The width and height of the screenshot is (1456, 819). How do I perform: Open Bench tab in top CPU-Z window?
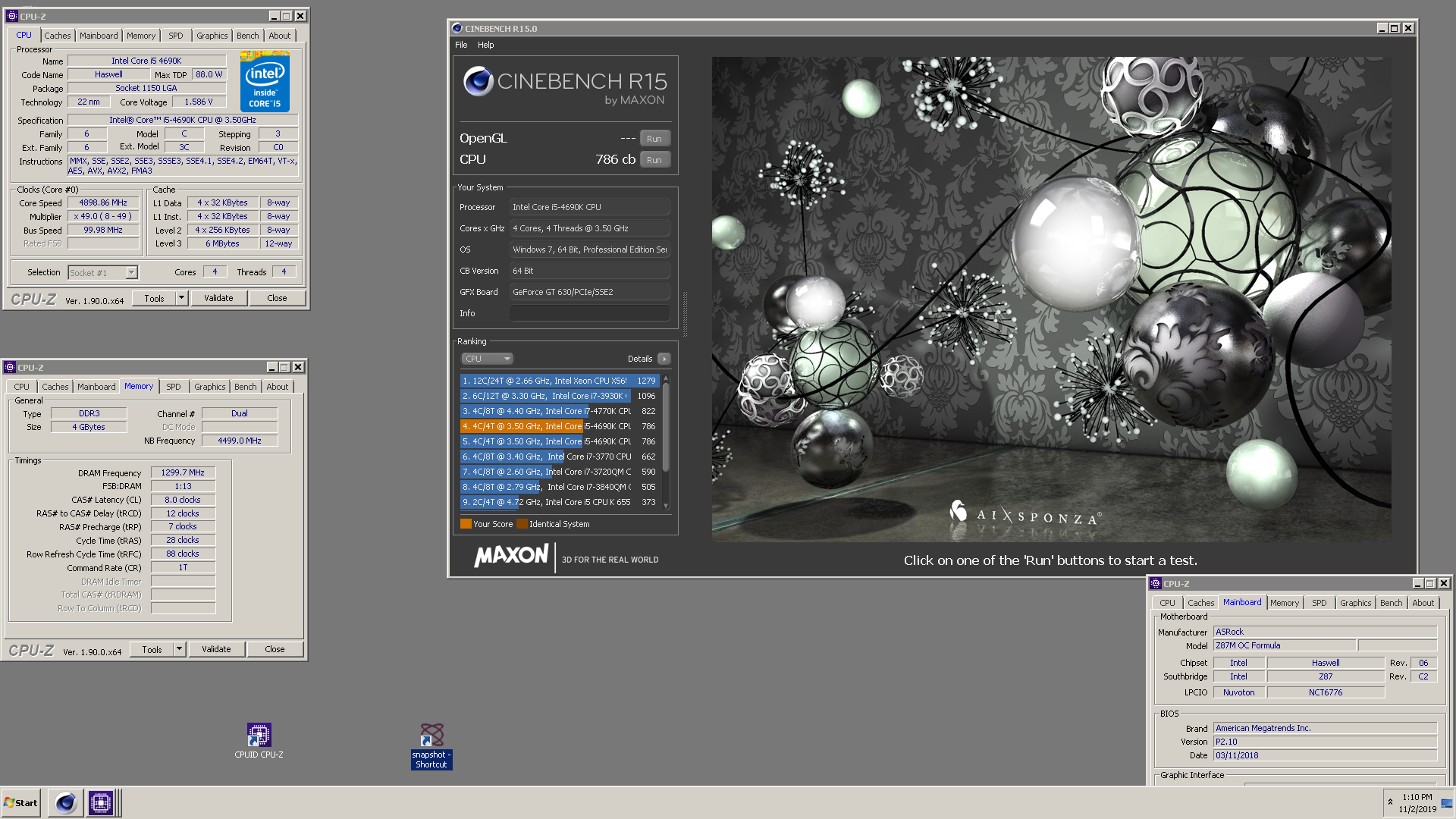tap(247, 36)
